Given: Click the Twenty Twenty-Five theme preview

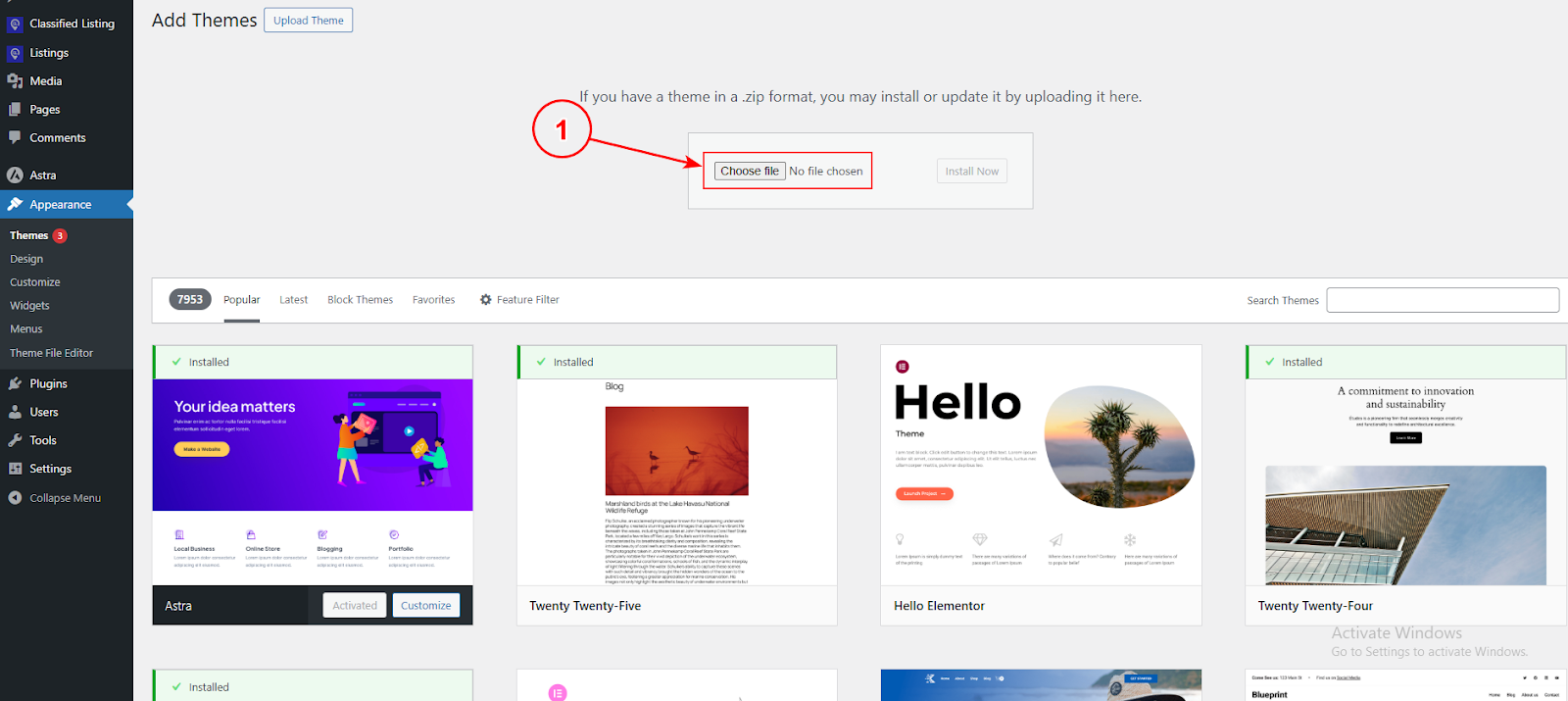Looking at the screenshot, I should point(677,482).
